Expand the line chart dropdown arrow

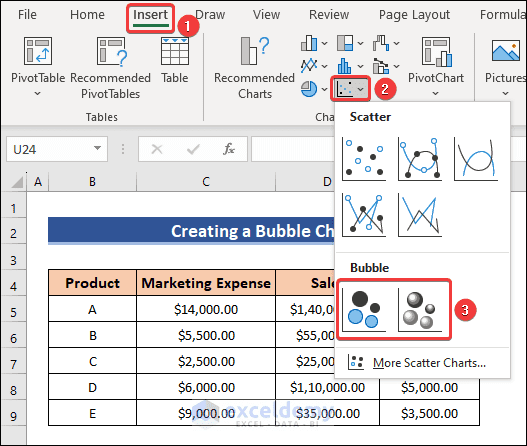(324, 66)
